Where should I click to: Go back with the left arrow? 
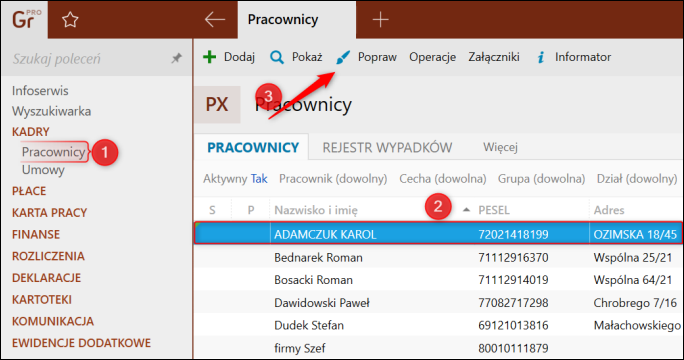click(x=215, y=20)
